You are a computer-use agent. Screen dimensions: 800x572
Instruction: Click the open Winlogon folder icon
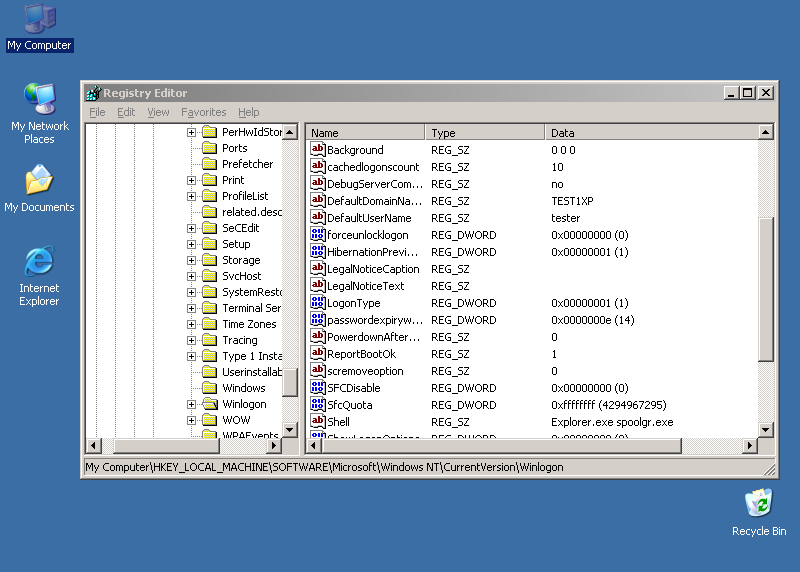coord(210,404)
